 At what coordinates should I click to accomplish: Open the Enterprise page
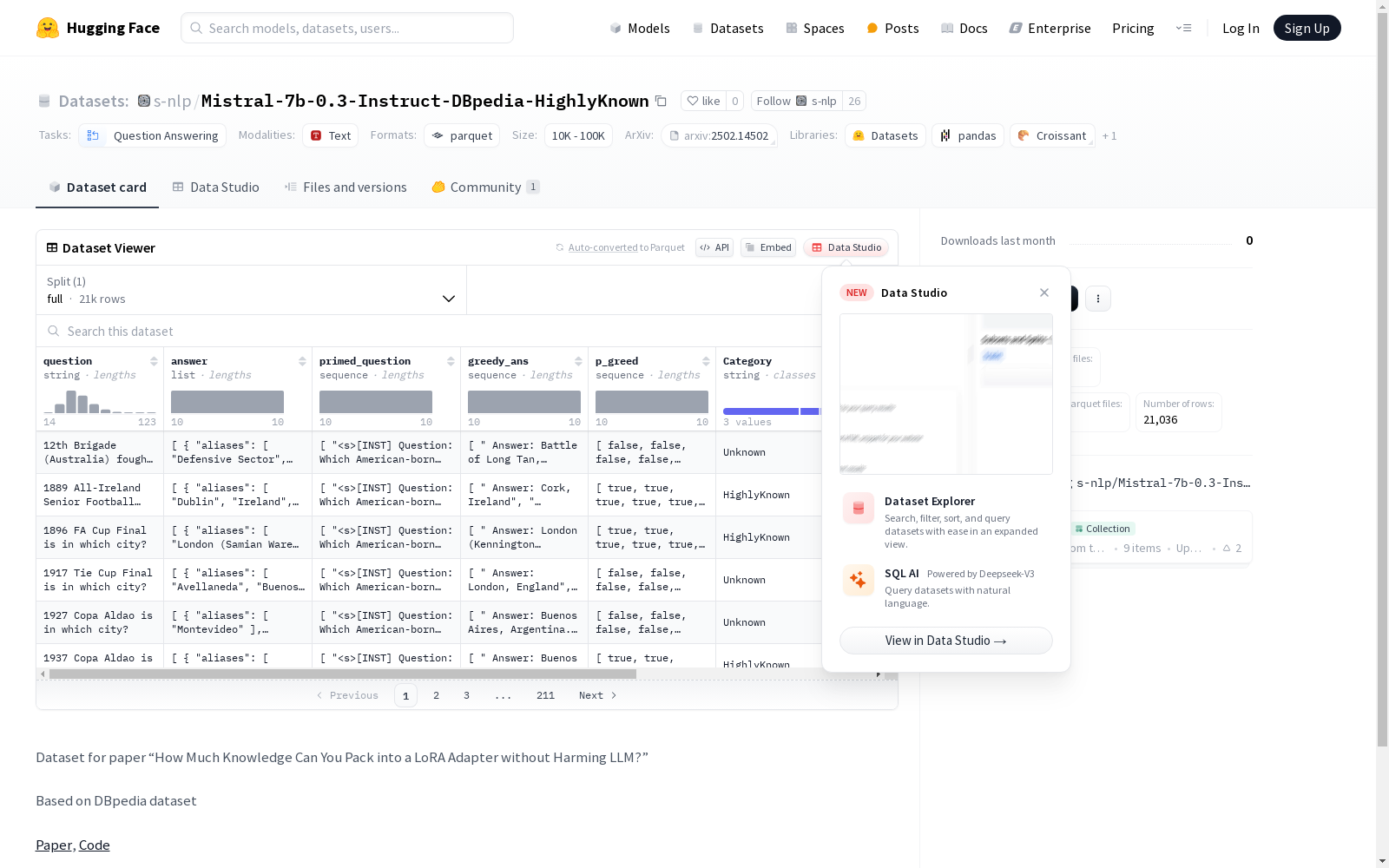(1050, 28)
